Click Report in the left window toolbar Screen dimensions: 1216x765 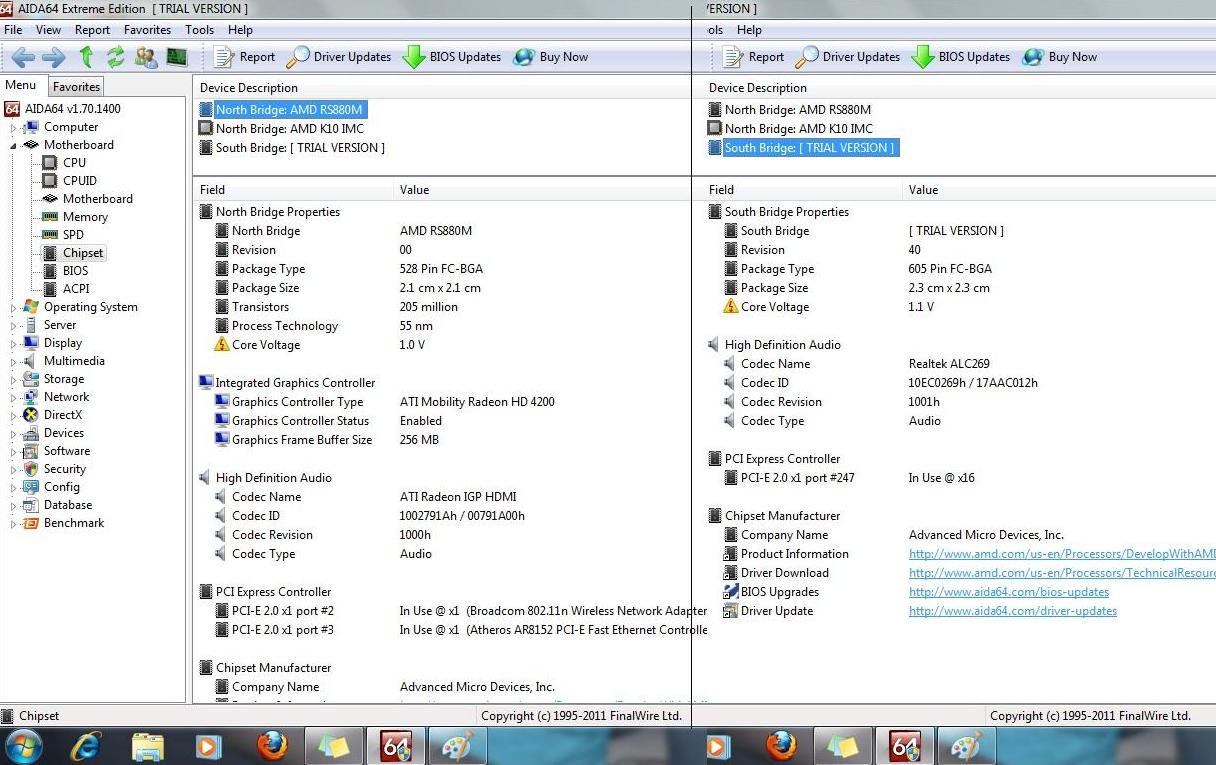point(246,57)
